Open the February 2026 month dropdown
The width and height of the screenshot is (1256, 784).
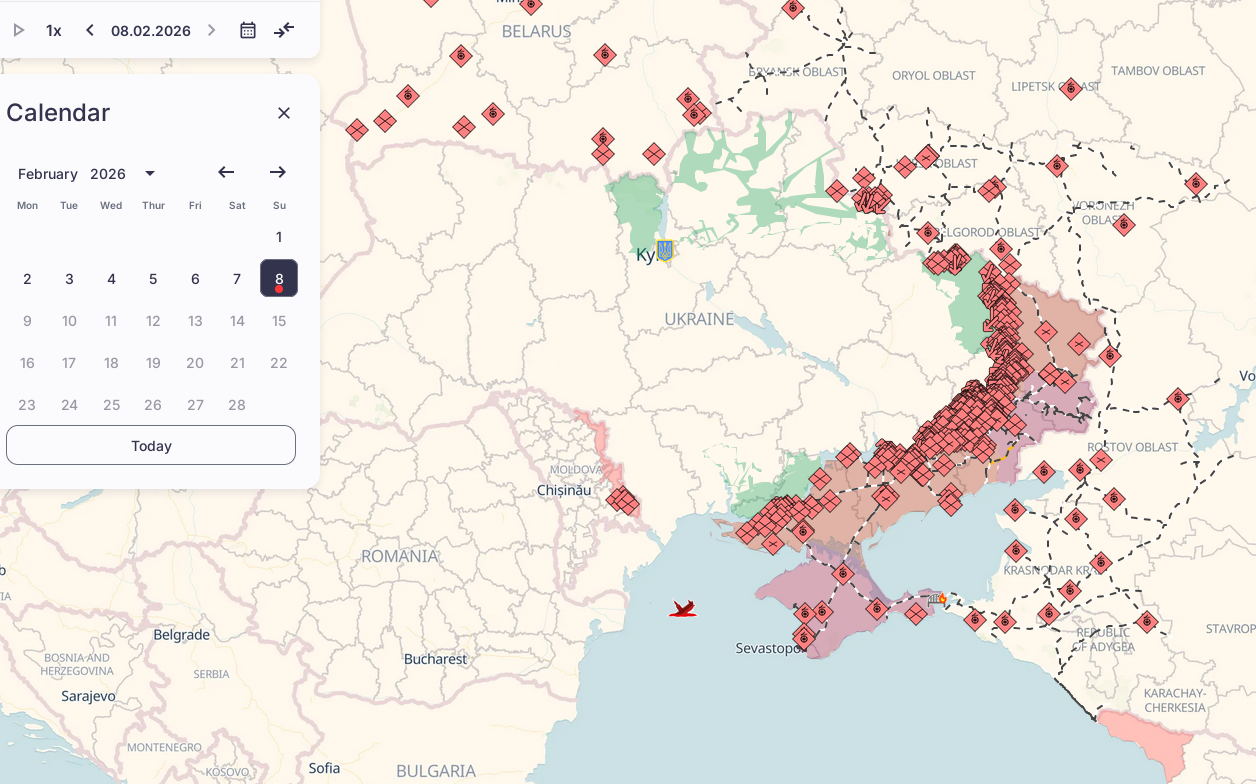pos(150,174)
